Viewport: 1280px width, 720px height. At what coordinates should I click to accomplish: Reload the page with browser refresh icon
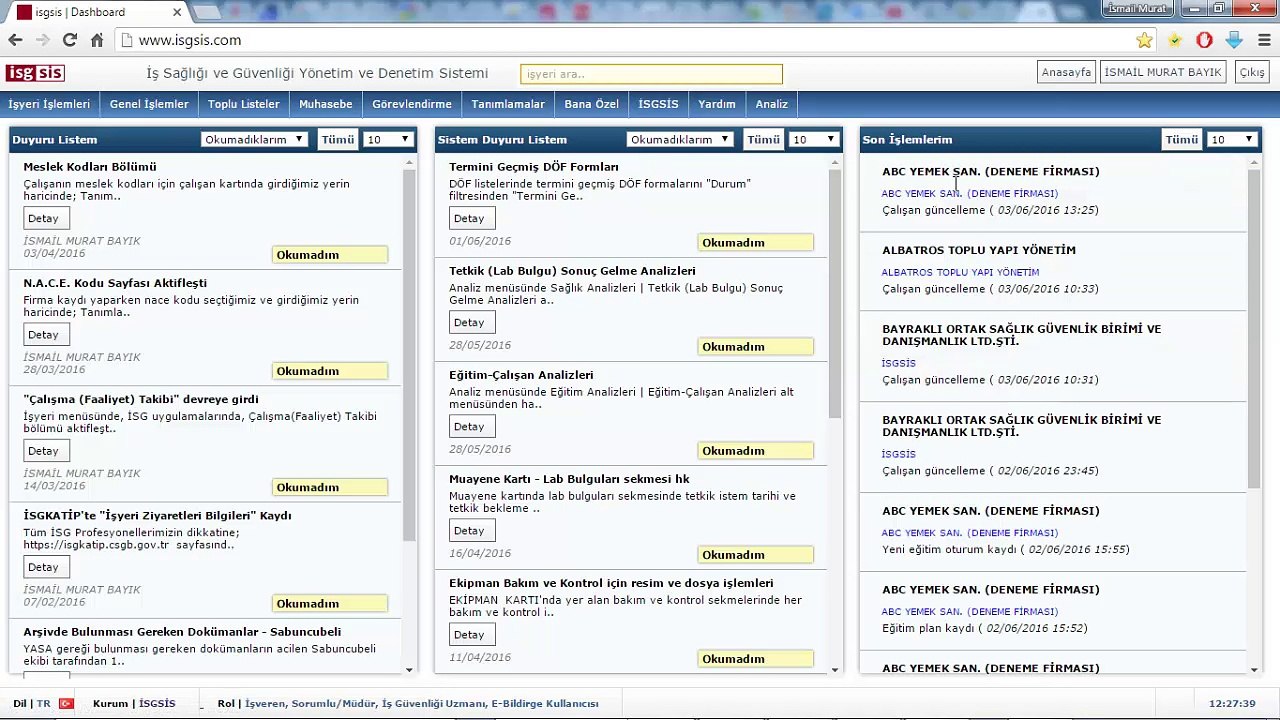coord(69,40)
